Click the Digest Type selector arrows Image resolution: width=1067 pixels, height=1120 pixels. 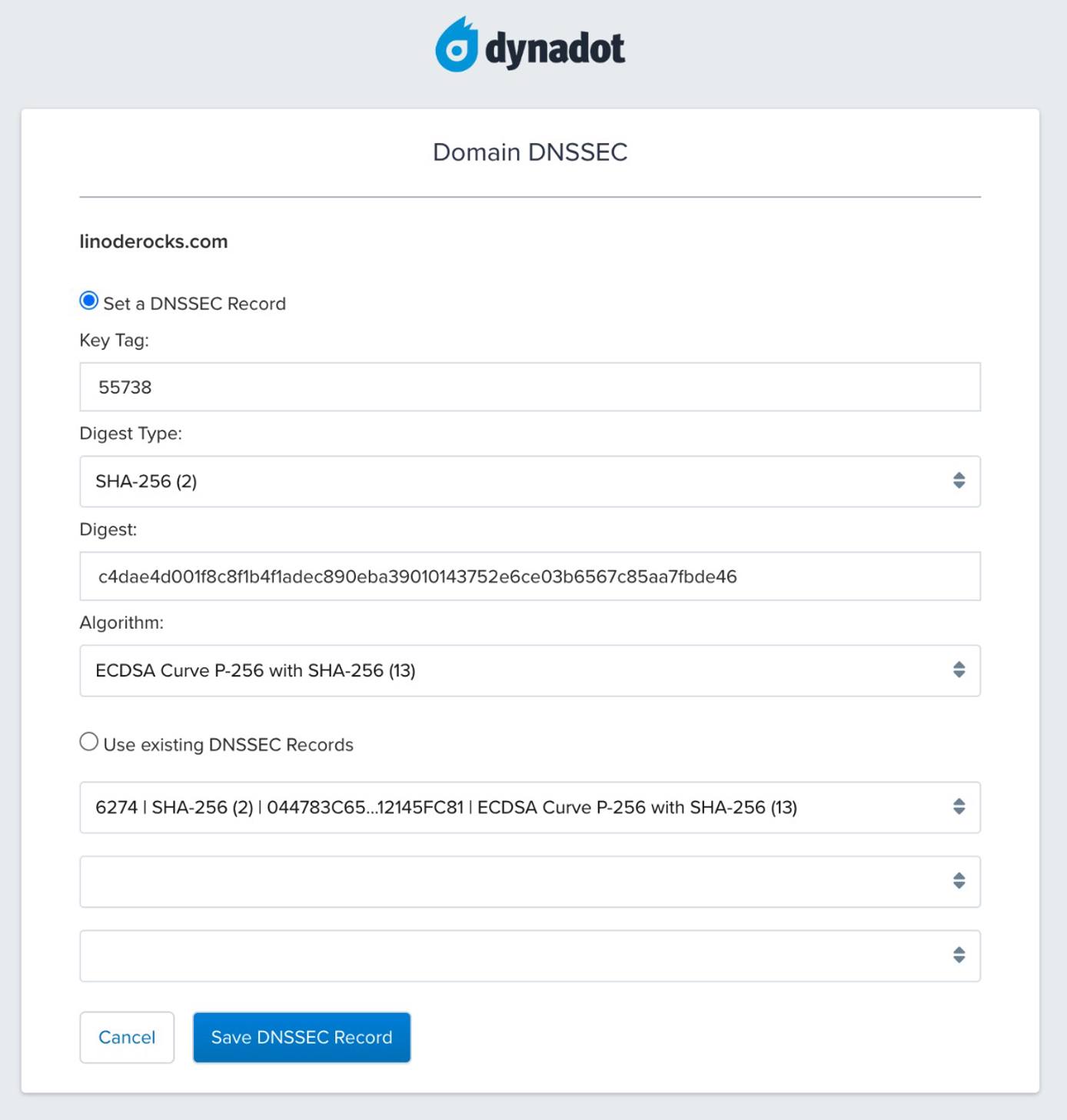tap(958, 481)
